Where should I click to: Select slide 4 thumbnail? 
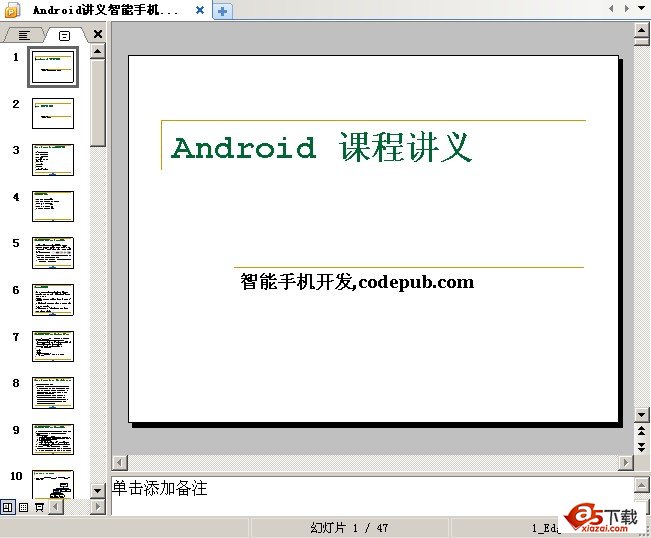click(x=53, y=206)
